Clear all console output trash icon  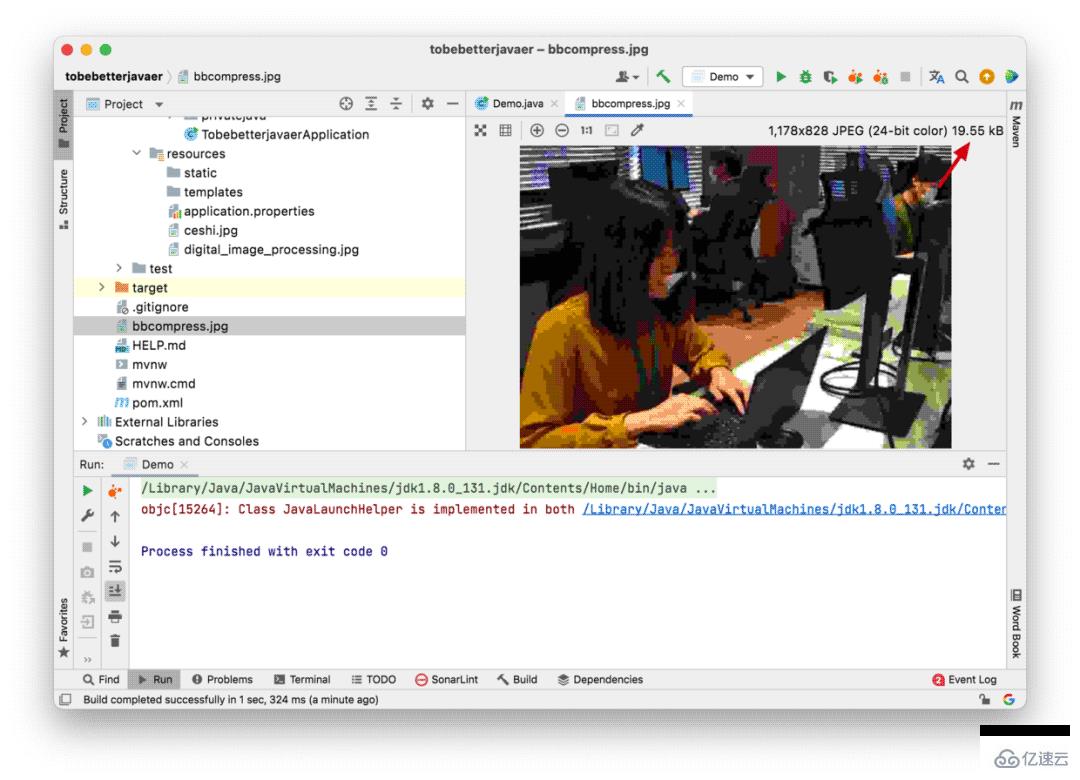tap(115, 641)
